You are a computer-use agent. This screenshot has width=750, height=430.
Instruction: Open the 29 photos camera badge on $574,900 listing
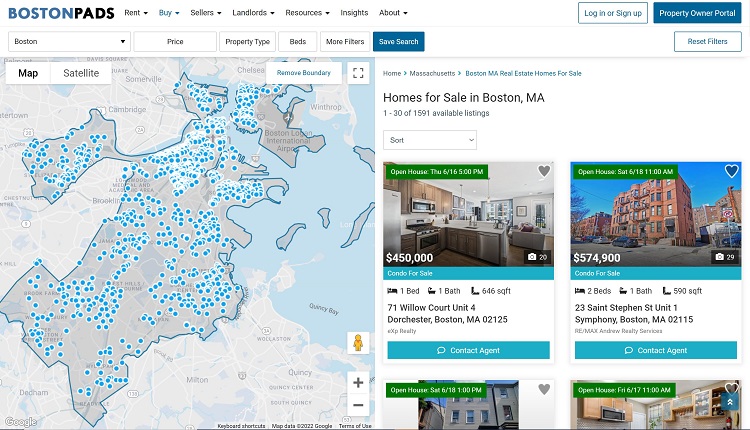coord(725,257)
